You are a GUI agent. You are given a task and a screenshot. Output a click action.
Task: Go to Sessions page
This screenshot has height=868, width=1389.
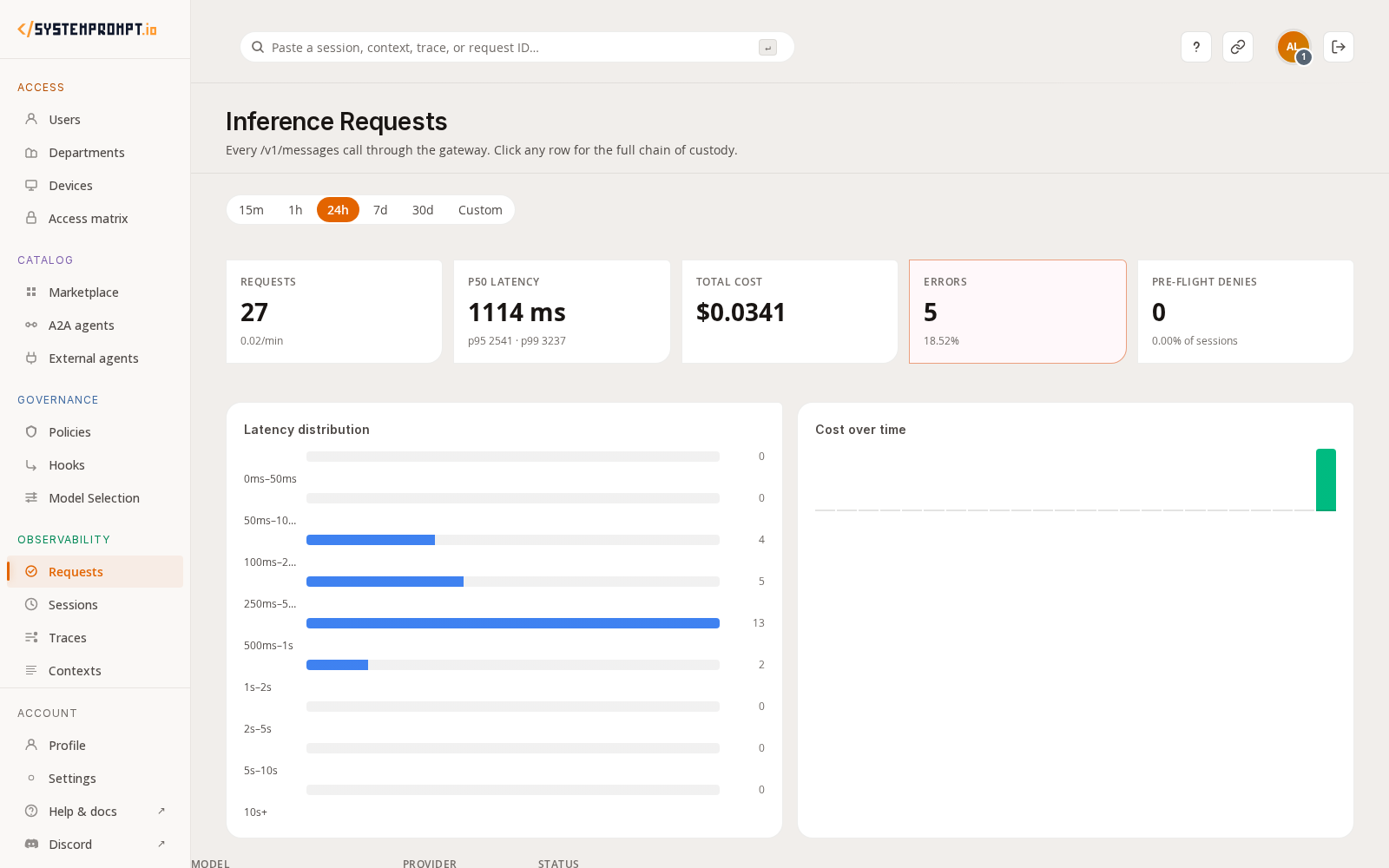95,605
